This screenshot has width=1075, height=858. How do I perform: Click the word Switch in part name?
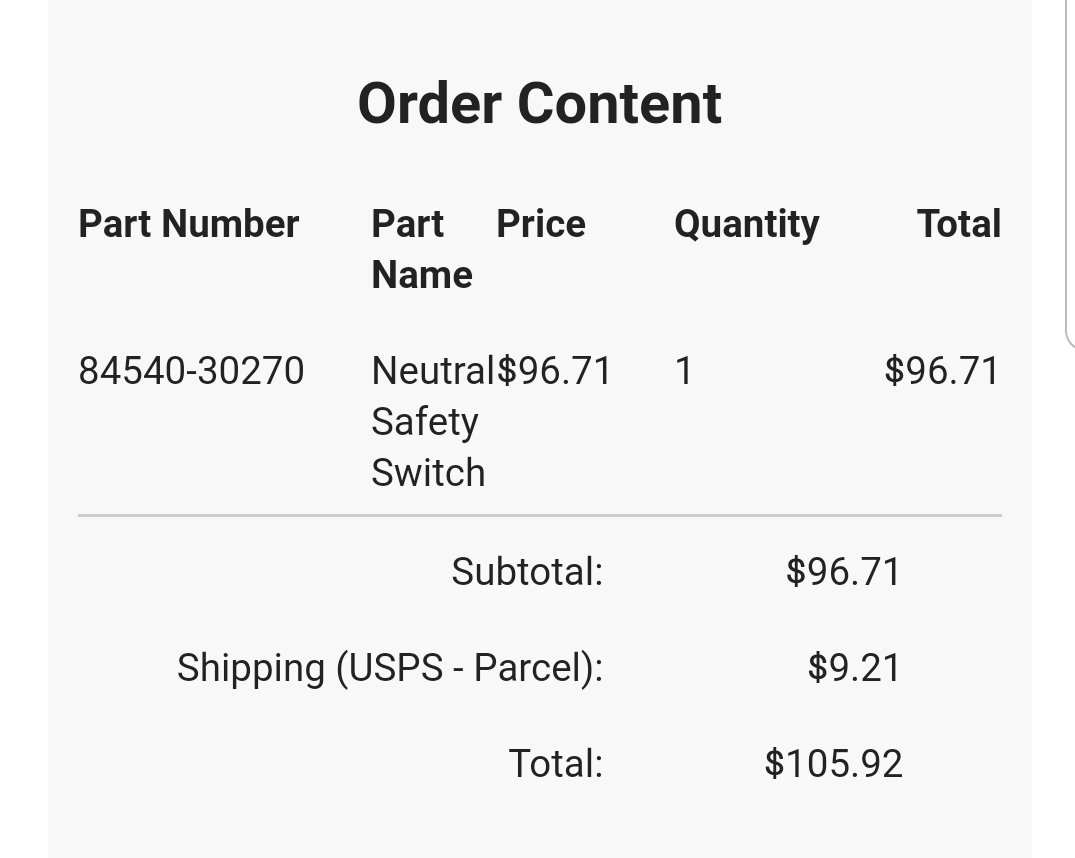(428, 473)
